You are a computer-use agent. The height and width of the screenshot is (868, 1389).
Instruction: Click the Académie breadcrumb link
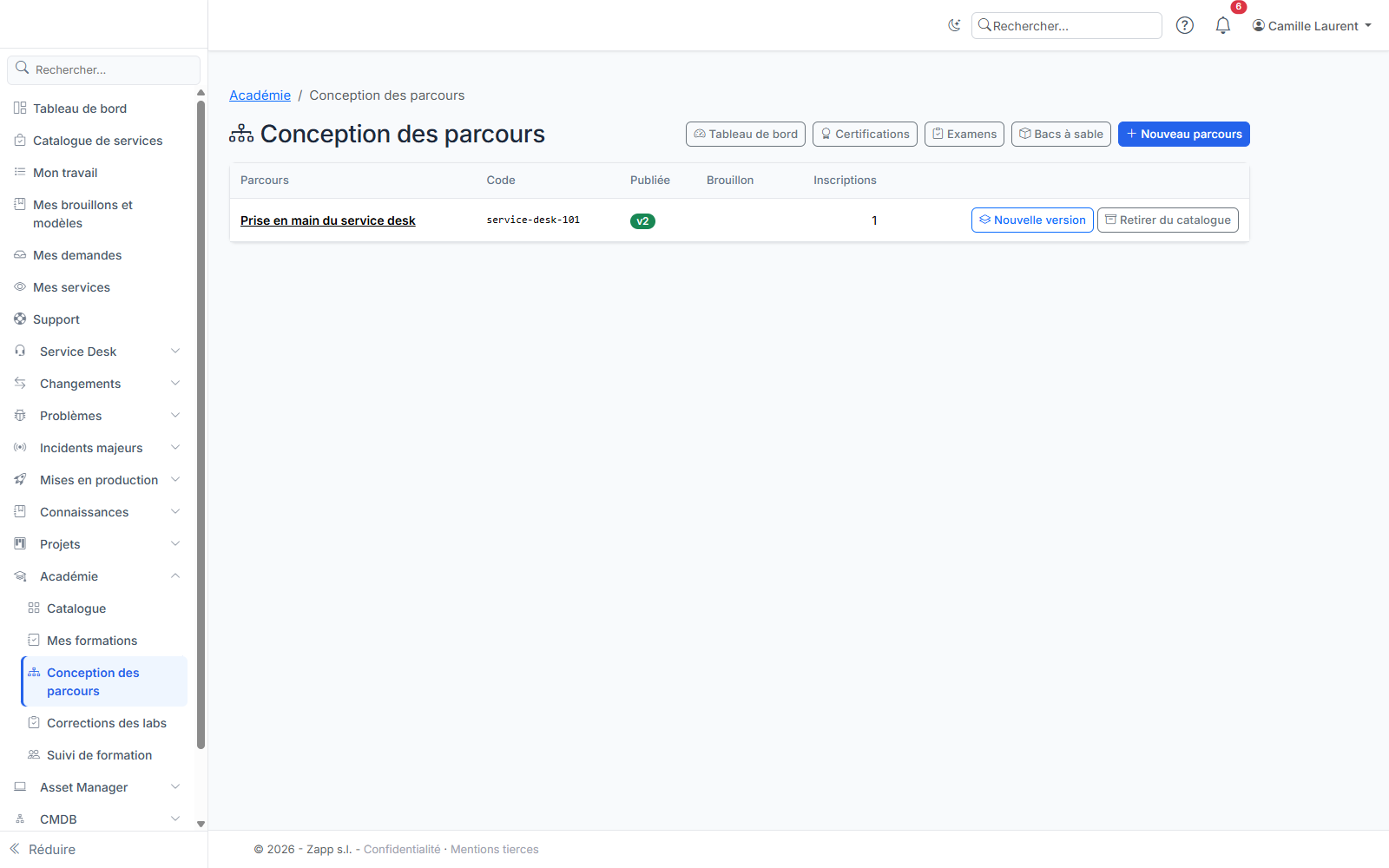(260, 95)
